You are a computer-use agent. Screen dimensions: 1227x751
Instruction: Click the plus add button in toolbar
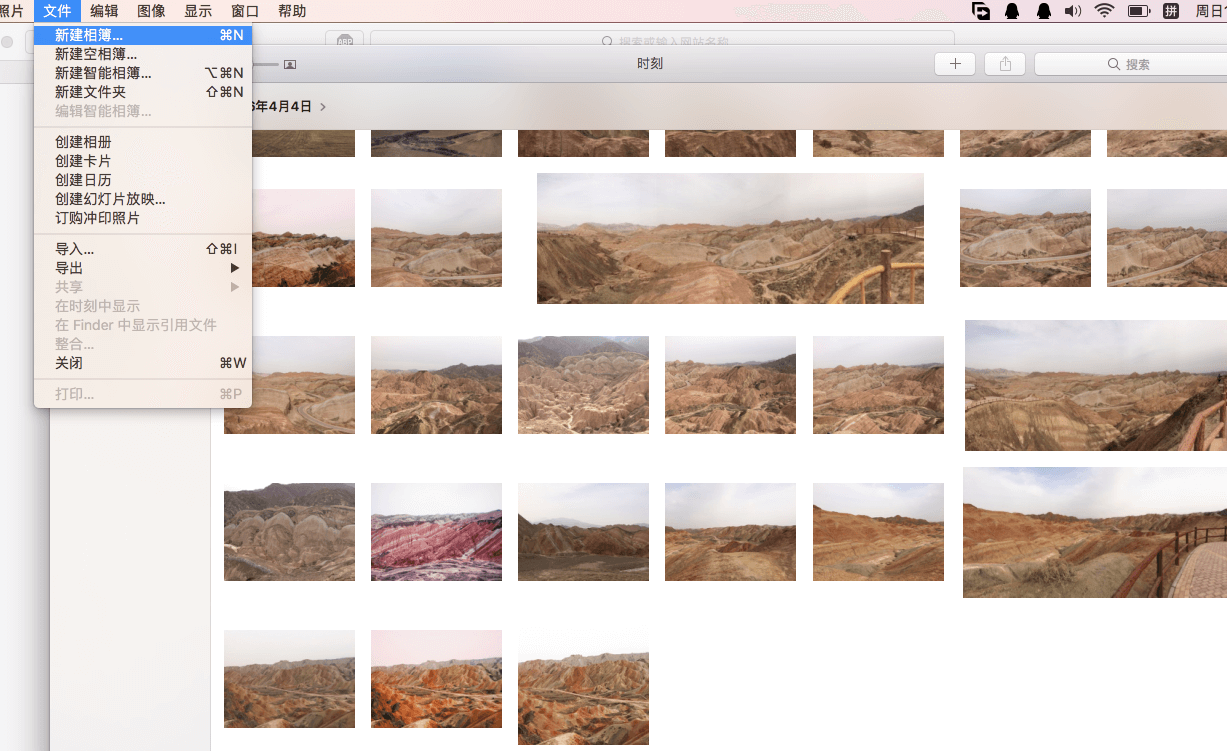955,64
